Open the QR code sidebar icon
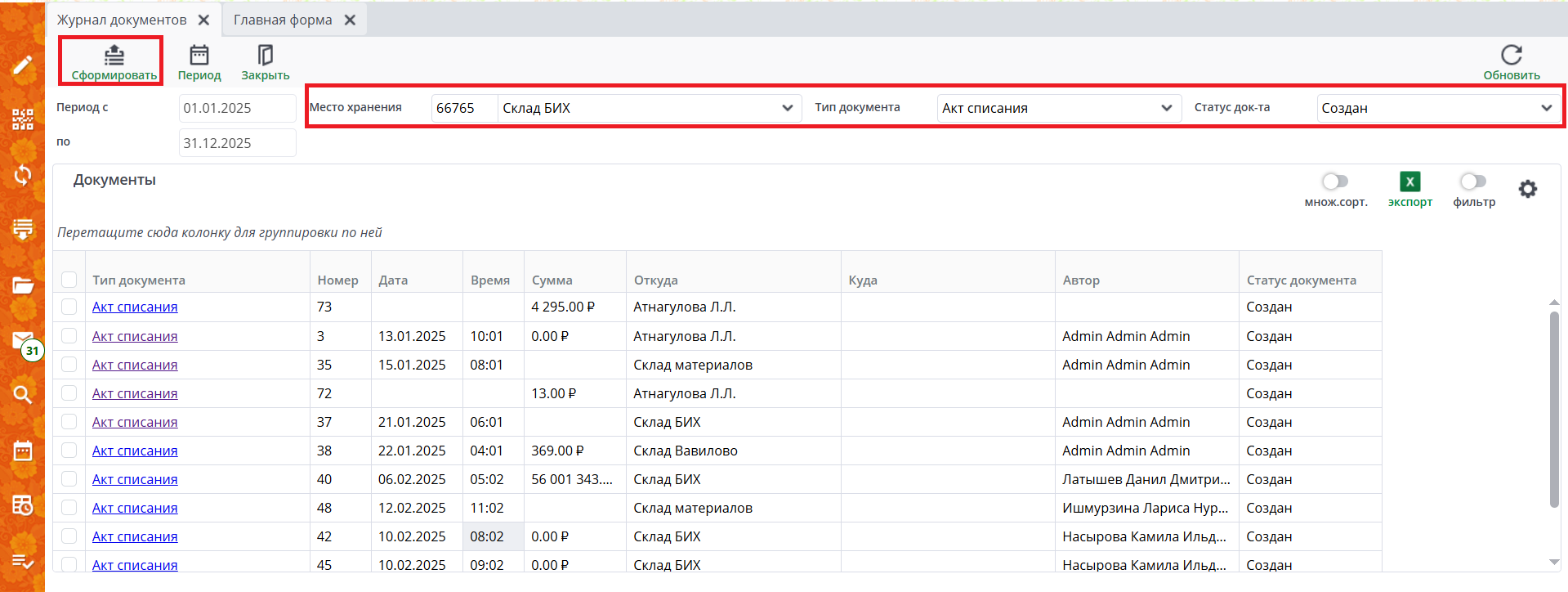Viewport: 1568px width, 592px height. click(22, 119)
